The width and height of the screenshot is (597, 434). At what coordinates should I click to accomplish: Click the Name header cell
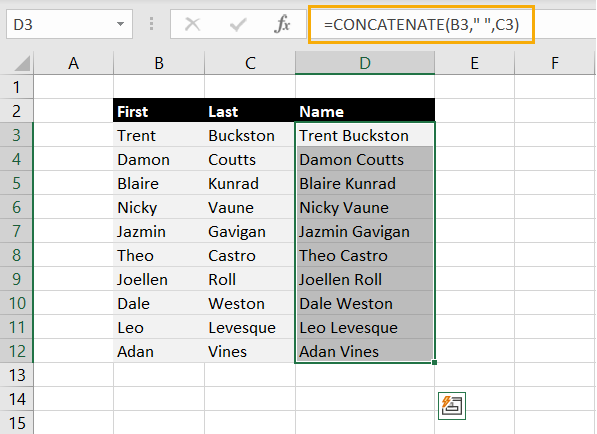365,111
